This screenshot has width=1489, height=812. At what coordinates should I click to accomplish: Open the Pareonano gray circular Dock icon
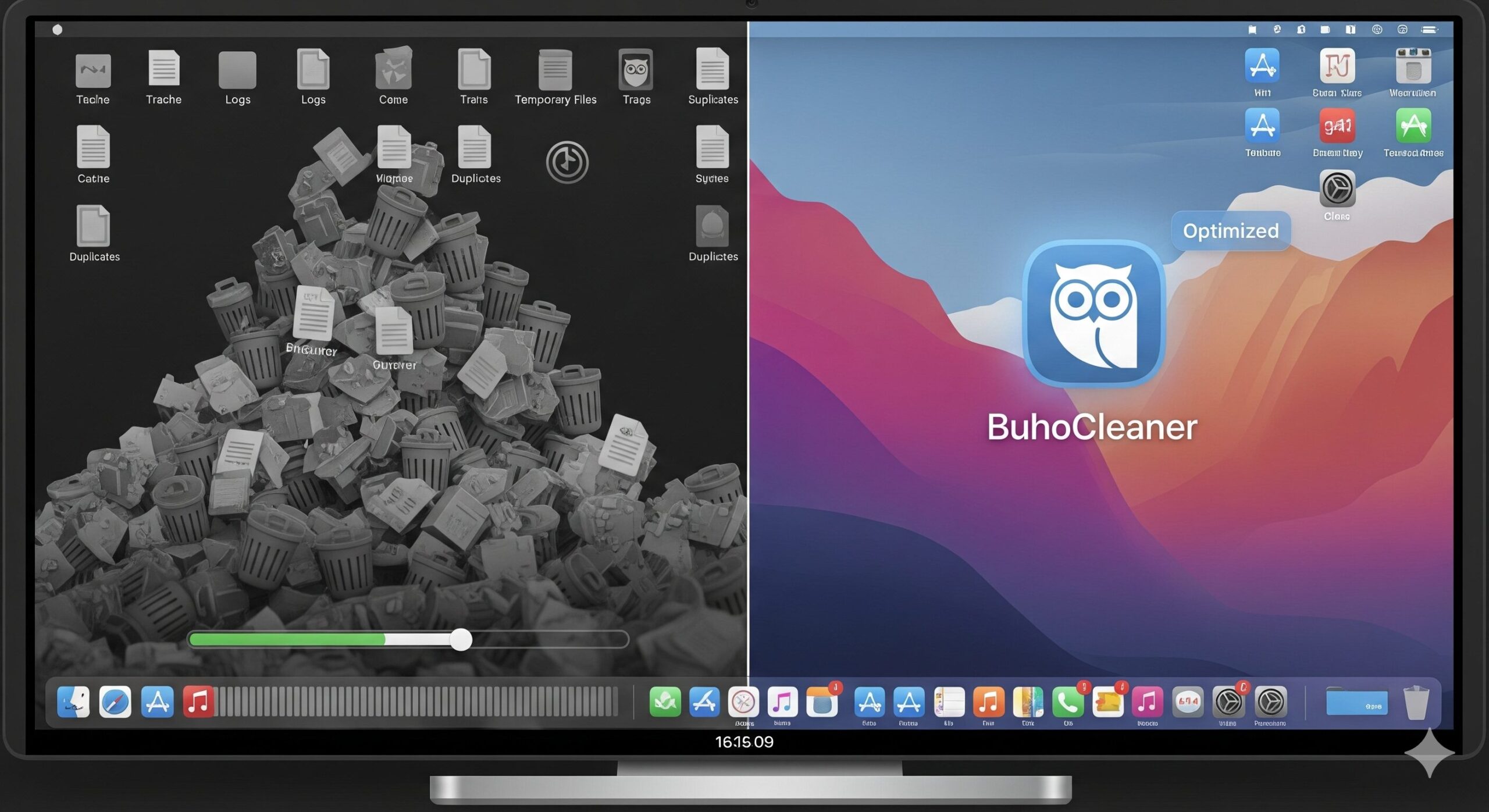1270,702
